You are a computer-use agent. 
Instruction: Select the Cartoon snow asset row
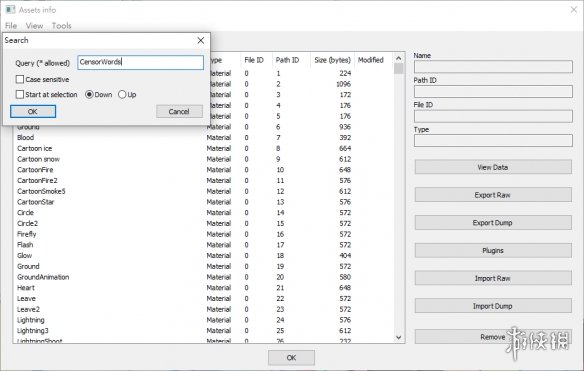[203, 159]
